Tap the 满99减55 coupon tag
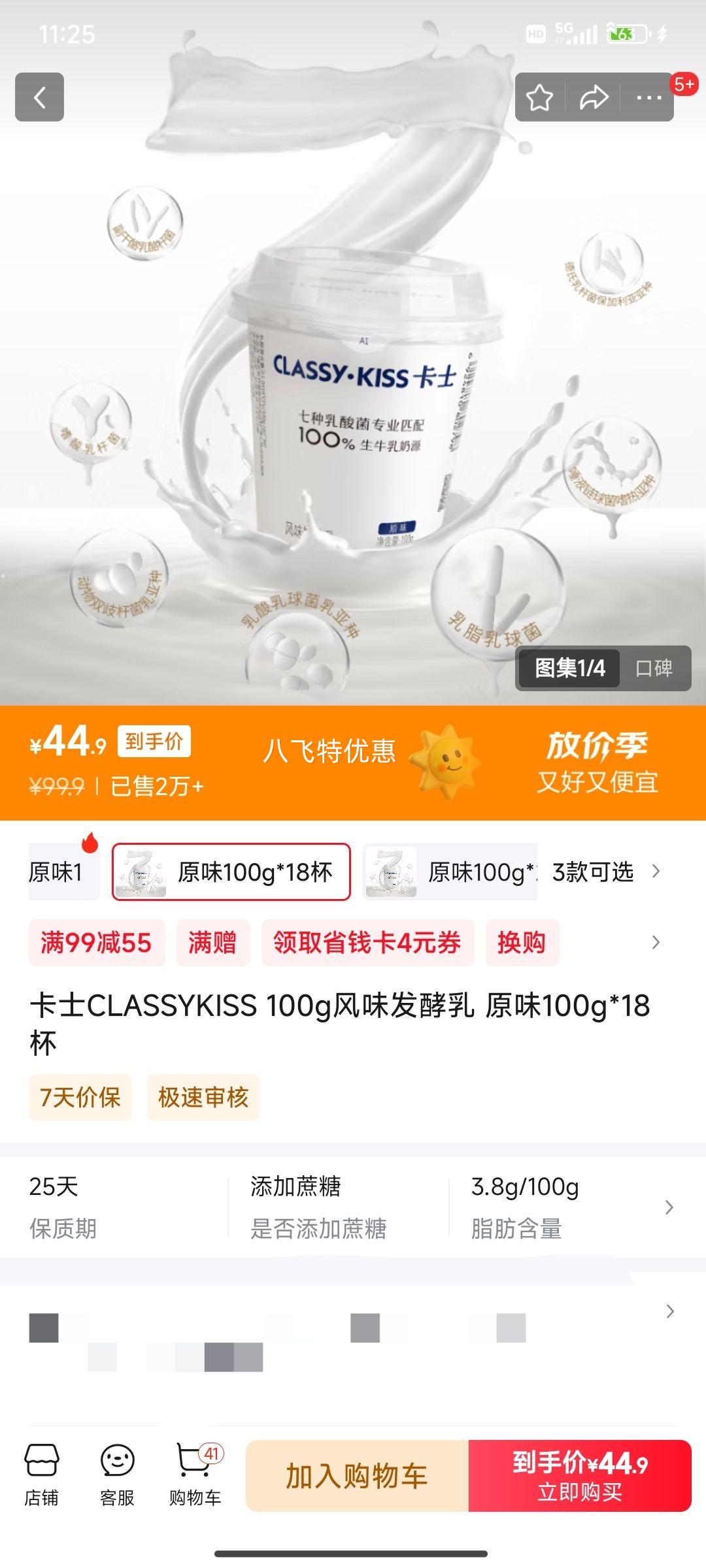This screenshot has height=1568, width=706. click(x=96, y=942)
